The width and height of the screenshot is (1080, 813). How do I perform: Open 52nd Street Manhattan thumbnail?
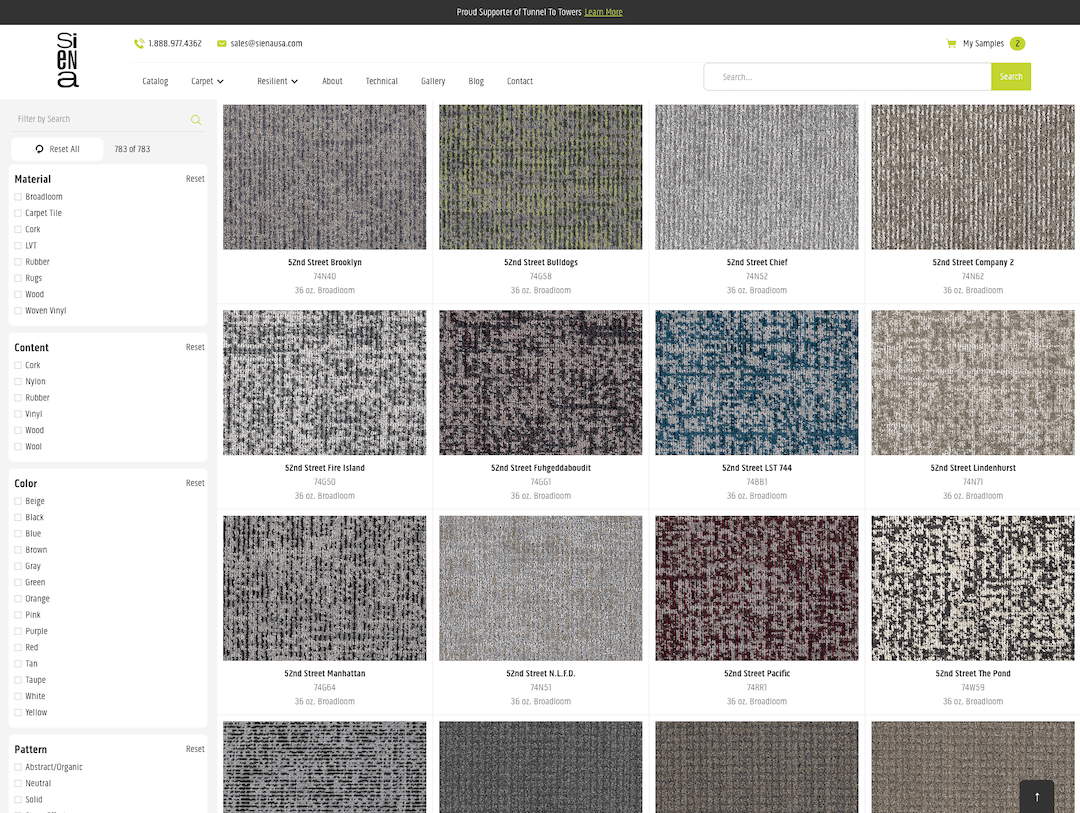pyautogui.click(x=324, y=588)
